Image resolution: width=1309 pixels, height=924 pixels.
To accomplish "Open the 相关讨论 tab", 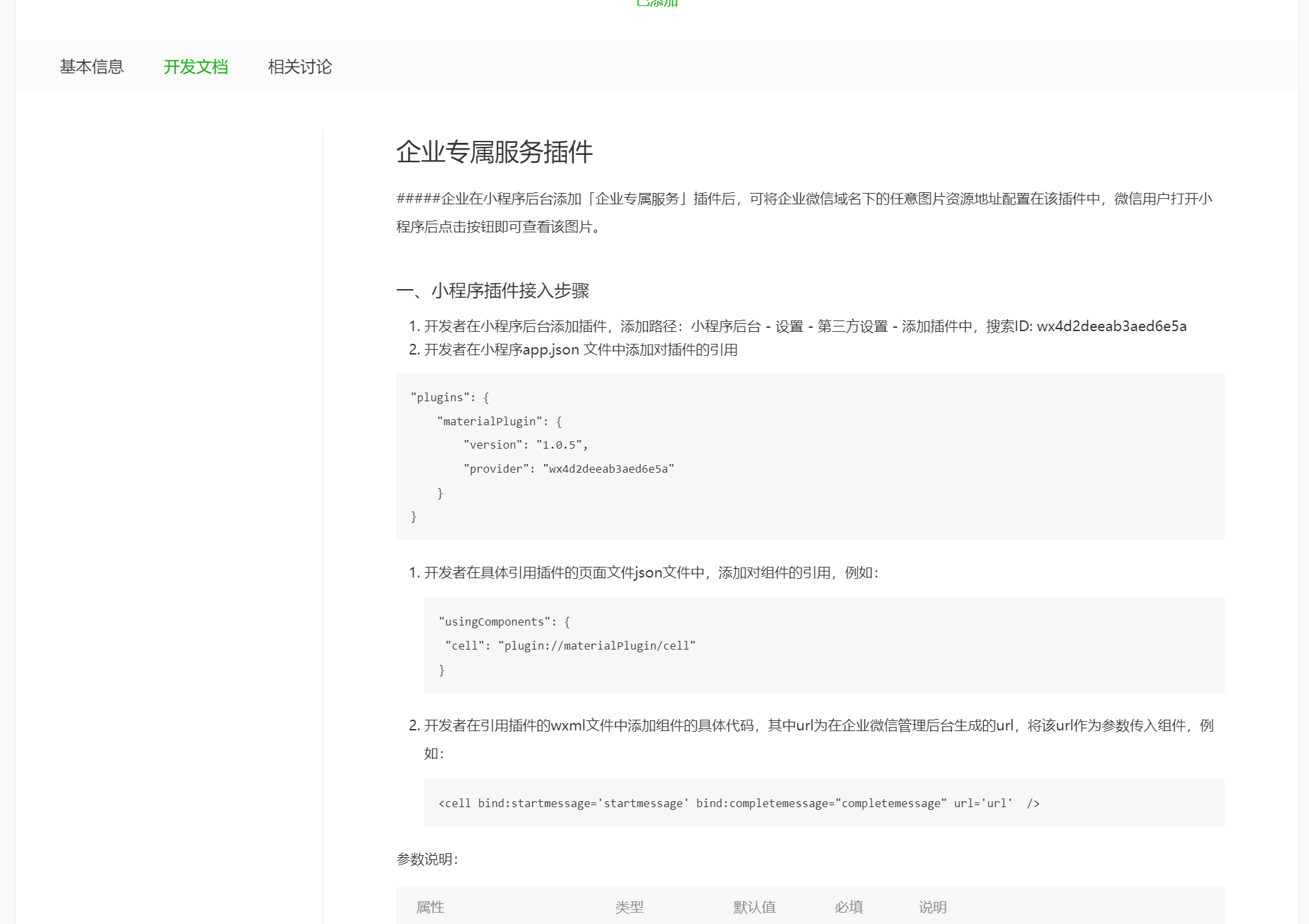I will (300, 67).
